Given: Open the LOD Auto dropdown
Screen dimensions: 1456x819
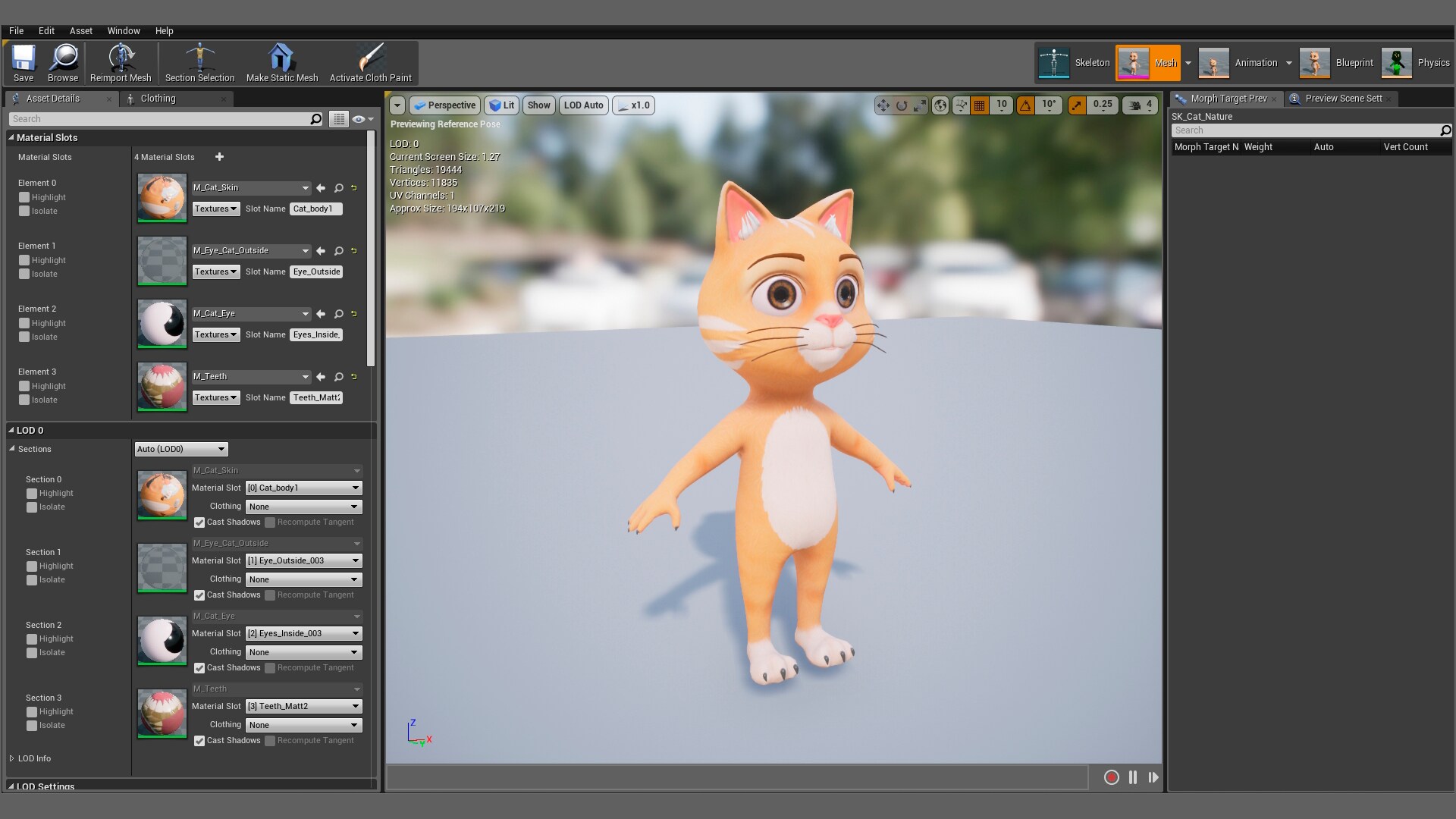Looking at the screenshot, I should pyautogui.click(x=582, y=105).
